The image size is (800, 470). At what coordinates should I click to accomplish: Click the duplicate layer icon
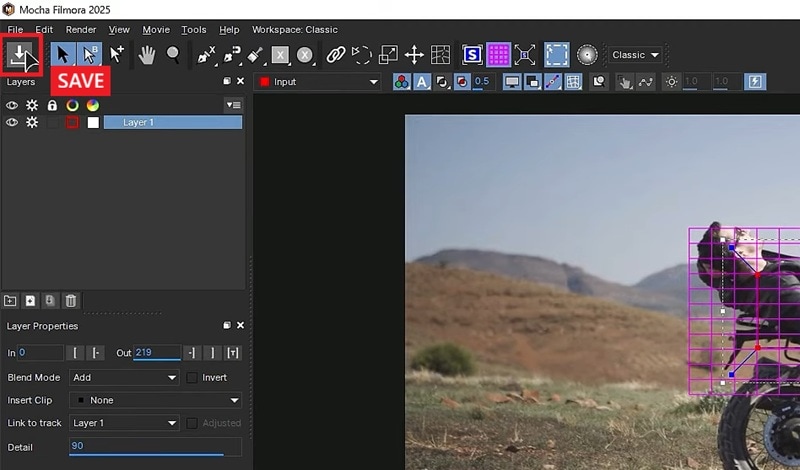click(x=50, y=301)
